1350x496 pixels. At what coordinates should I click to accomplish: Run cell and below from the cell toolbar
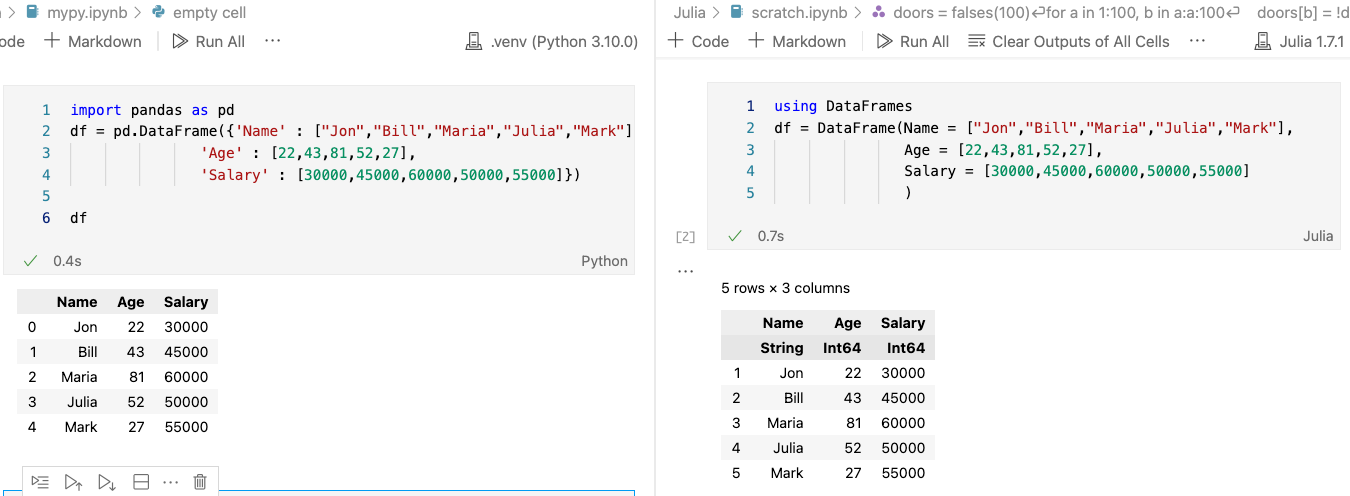[x=107, y=482]
